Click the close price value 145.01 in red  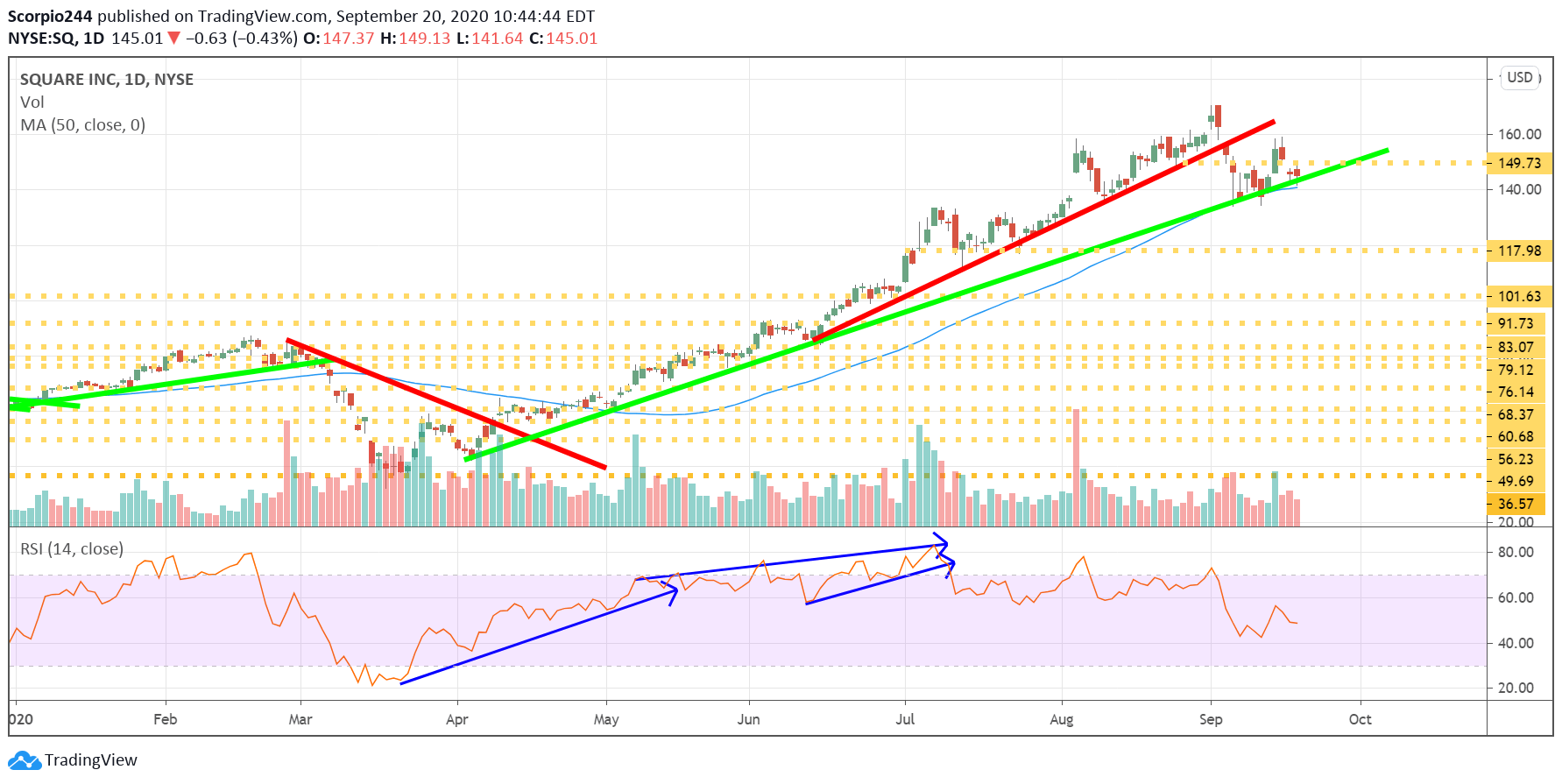[572, 39]
